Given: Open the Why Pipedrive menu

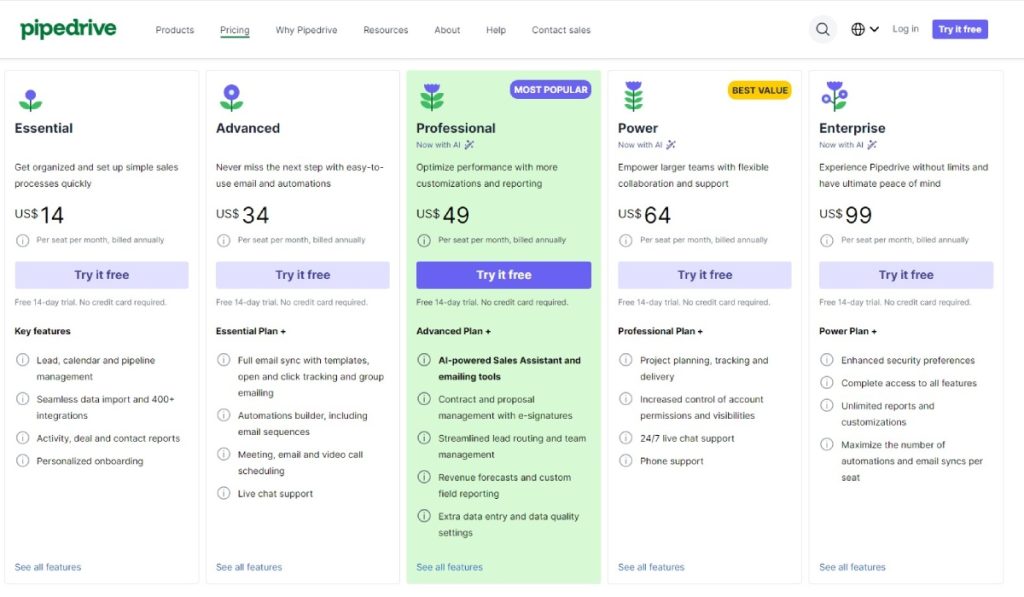Looking at the screenshot, I should pos(306,30).
